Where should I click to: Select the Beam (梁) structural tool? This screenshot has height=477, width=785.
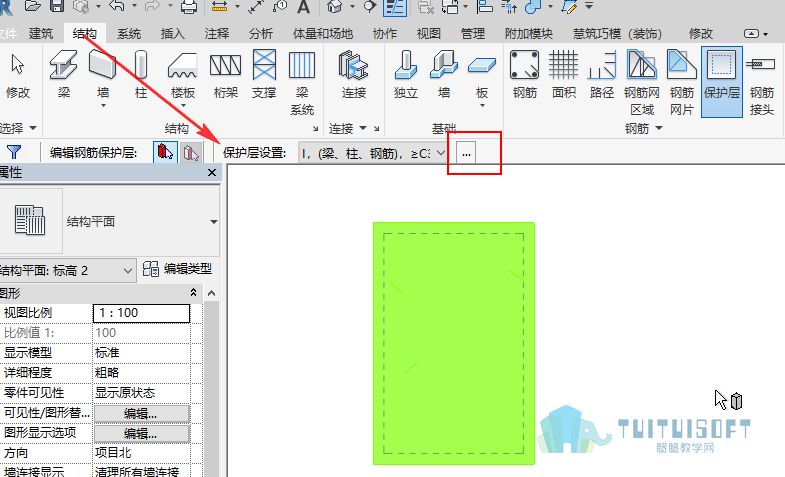(64, 75)
